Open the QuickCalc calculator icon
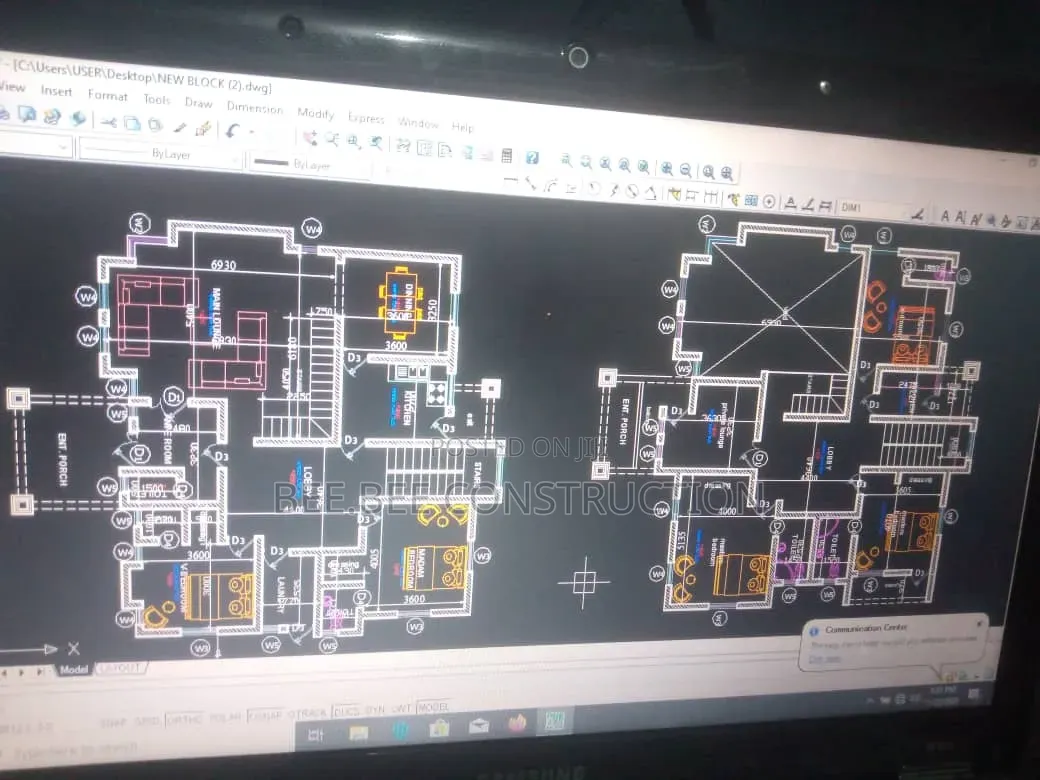The image size is (1040, 780). 507,155
